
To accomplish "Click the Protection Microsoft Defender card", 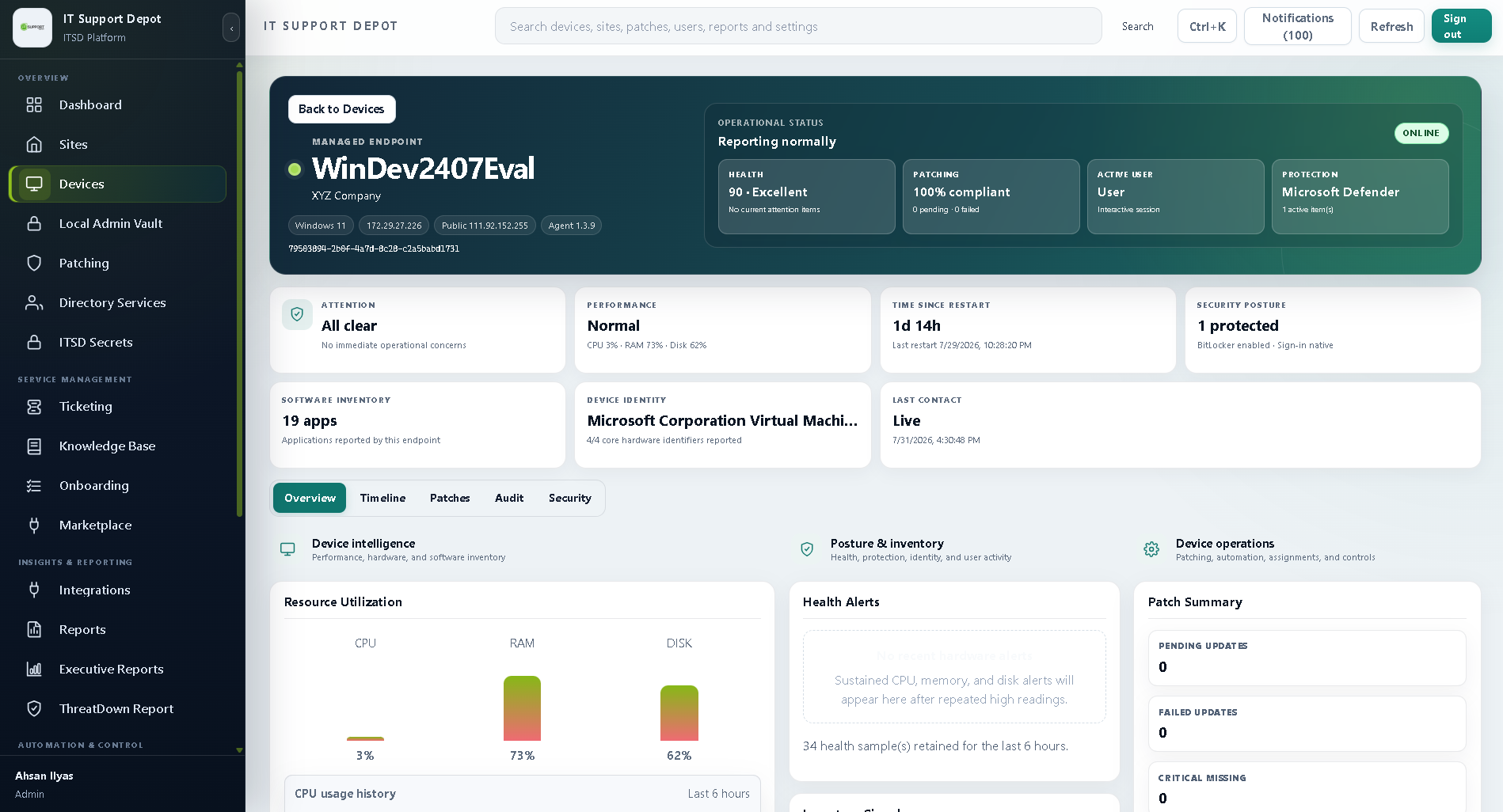I will [1360, 196].
